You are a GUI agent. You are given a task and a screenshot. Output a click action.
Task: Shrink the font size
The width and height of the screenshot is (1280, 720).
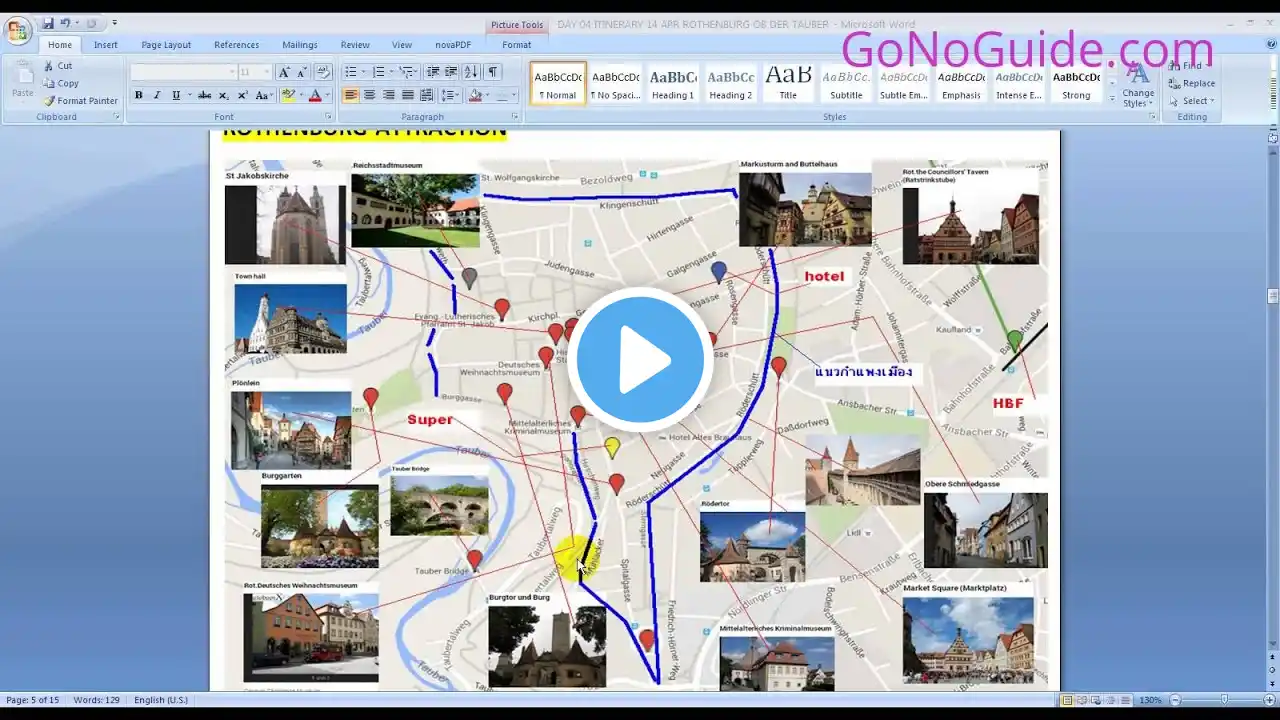click(x=300, y=72)
